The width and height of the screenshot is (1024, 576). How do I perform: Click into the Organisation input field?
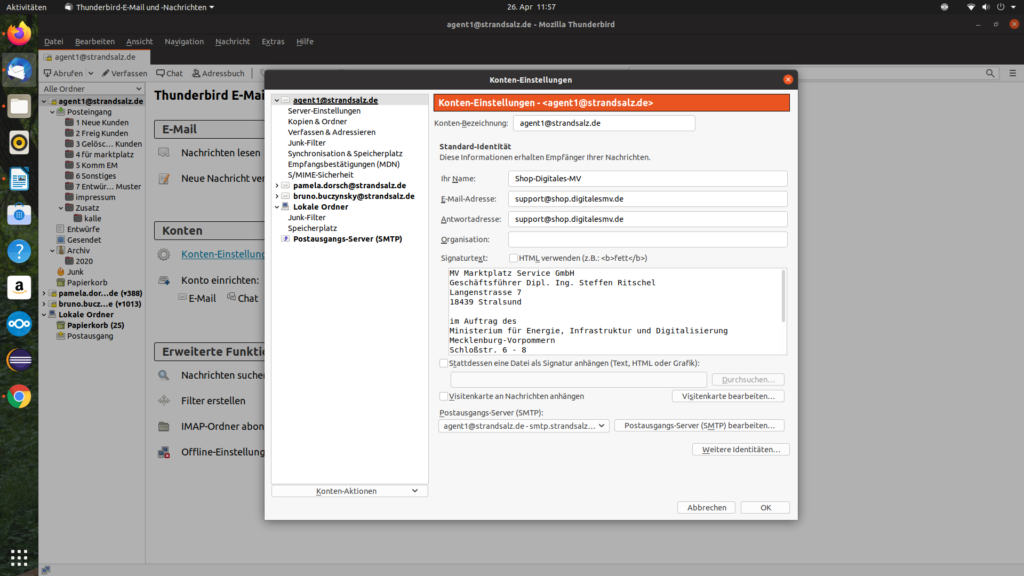pos(647,240)
